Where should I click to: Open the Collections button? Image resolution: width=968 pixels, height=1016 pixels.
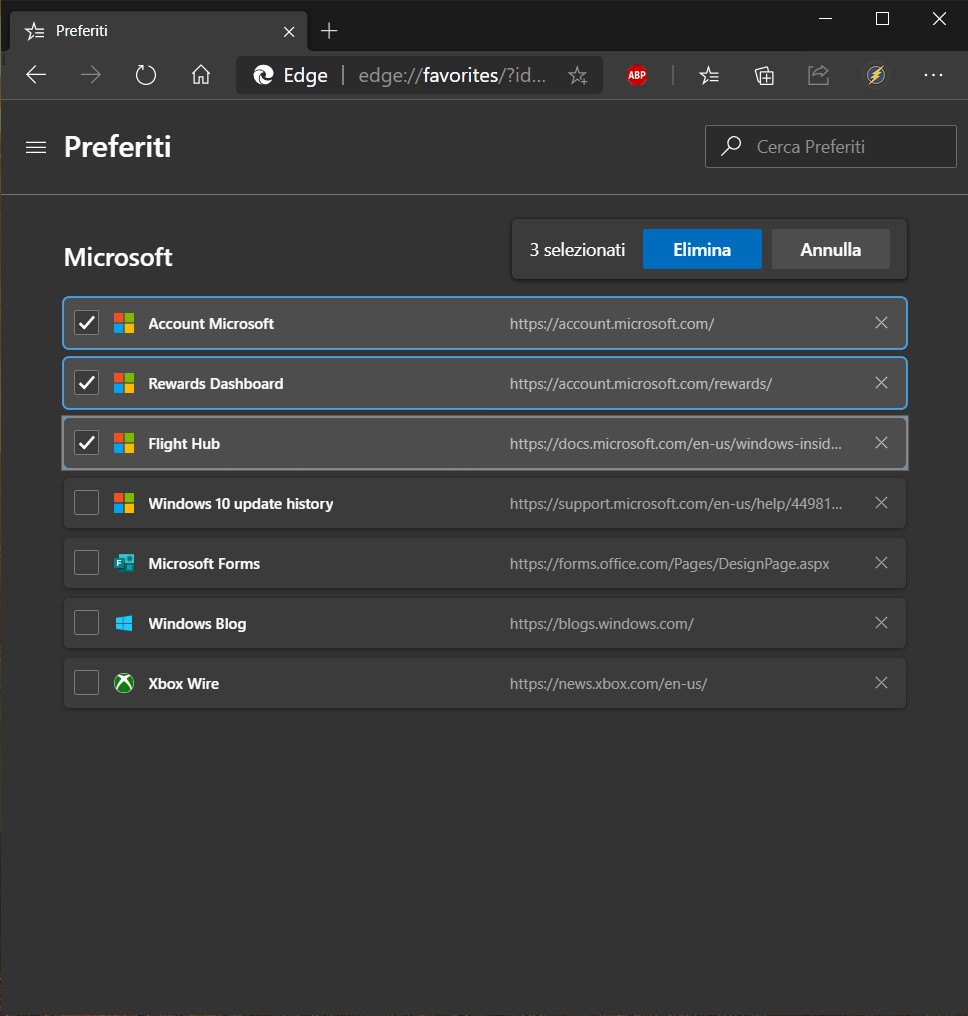pos(764,76)
